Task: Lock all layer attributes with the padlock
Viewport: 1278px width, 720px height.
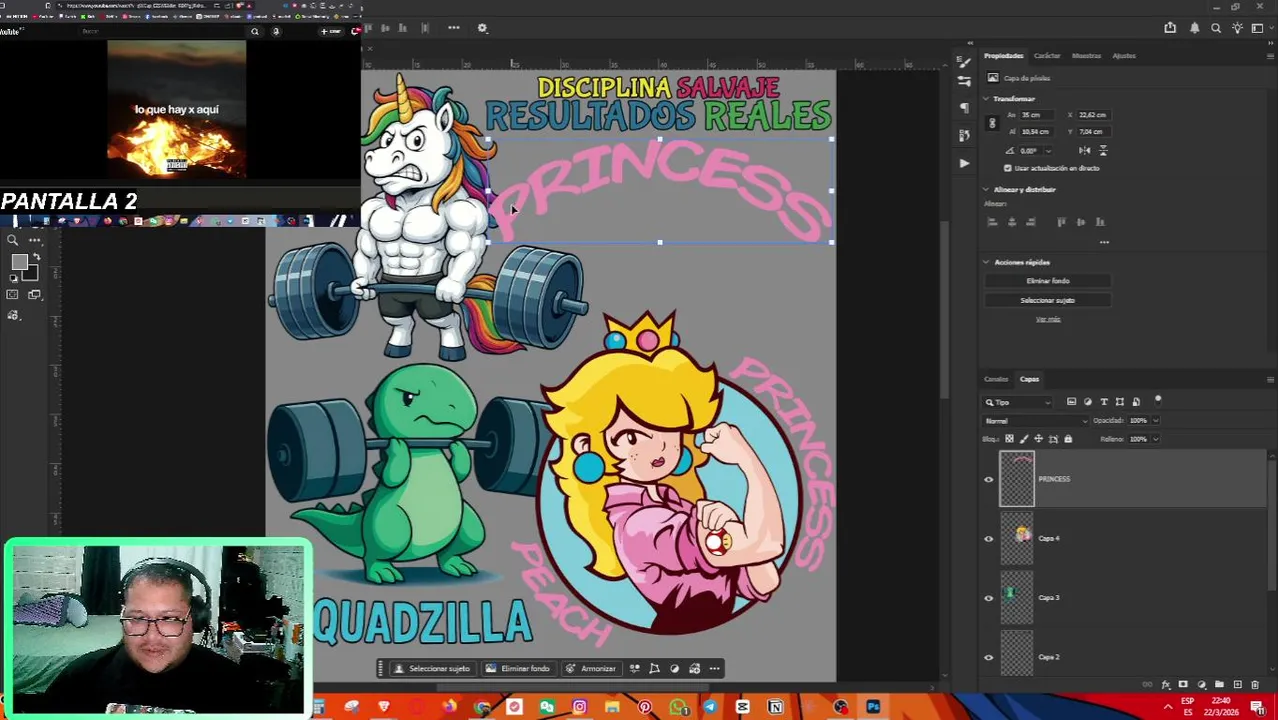Action: coord(1068,439)
